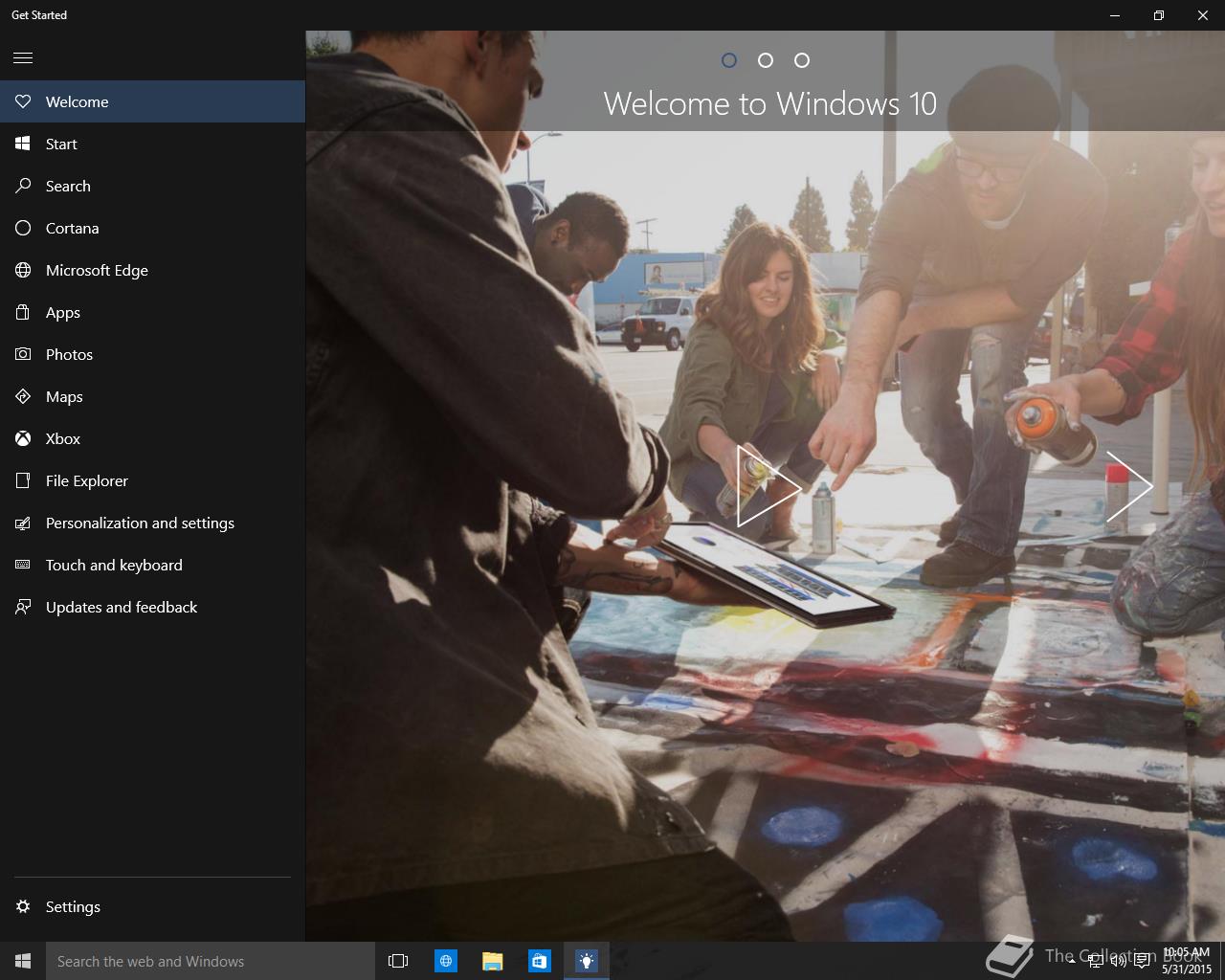Go to the Maps topic
Viewport: 1225px width, 980px height.
[152, 396]
